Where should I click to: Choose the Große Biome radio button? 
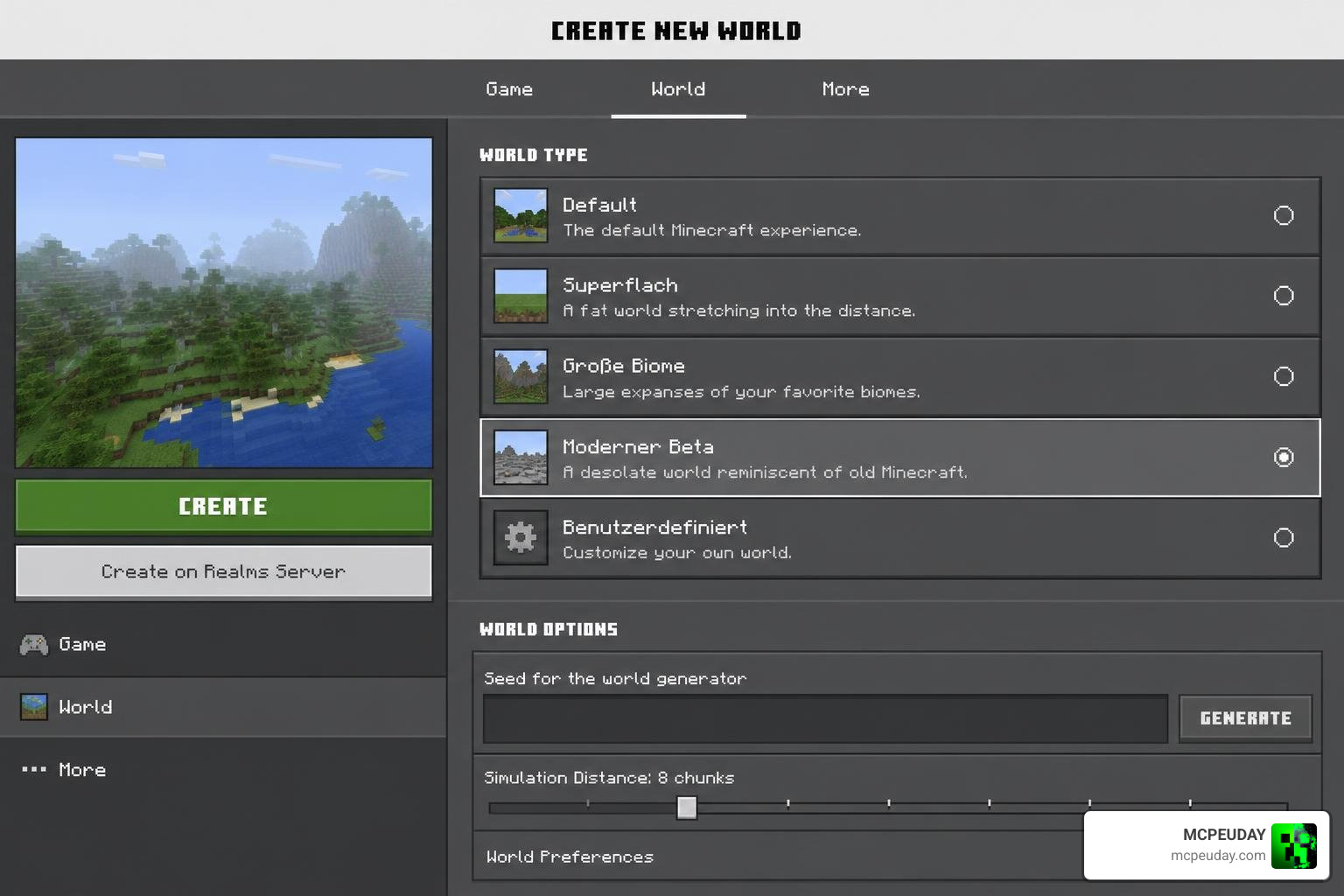[x=1284, y=376]
